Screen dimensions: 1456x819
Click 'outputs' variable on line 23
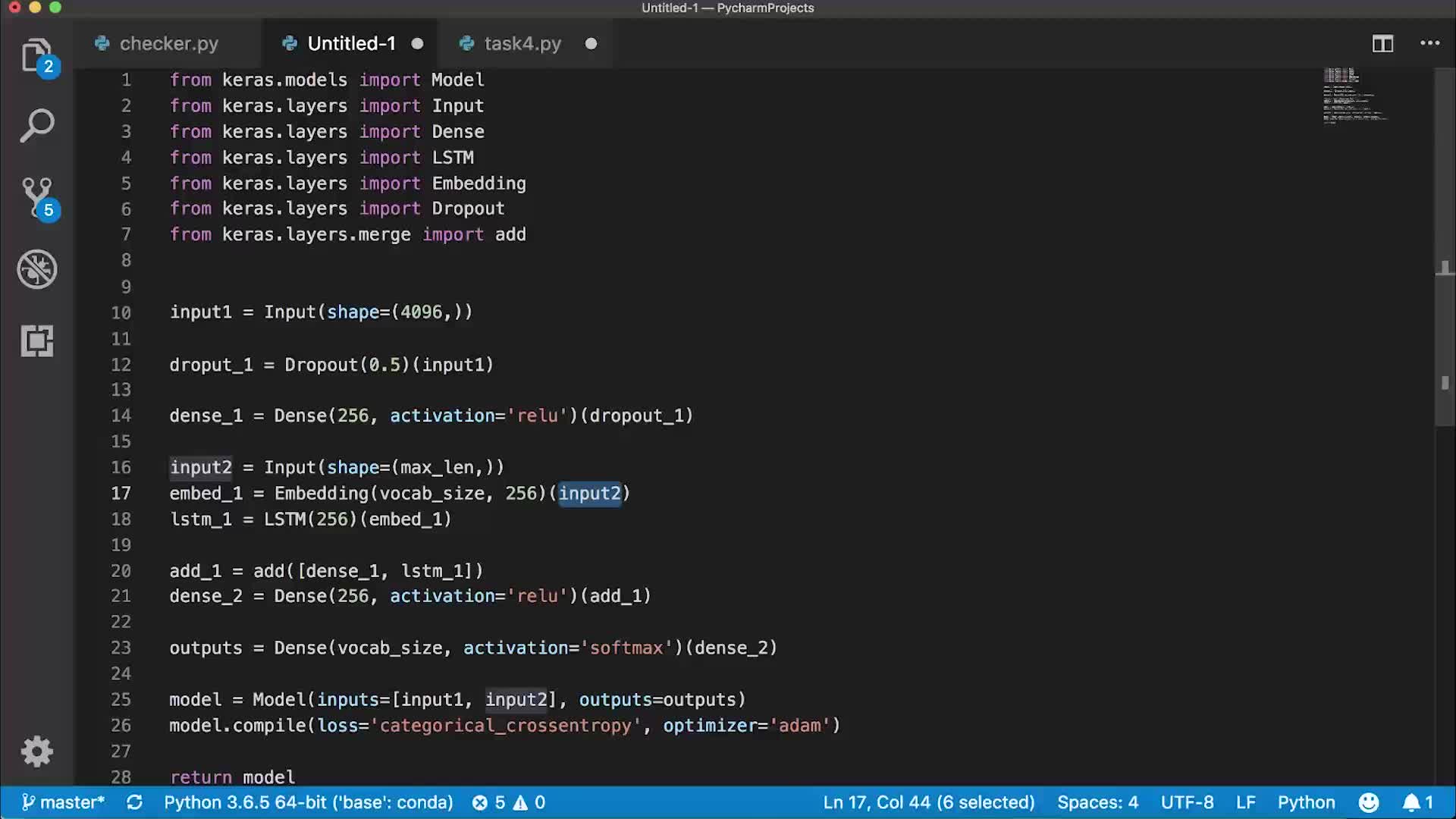(x=206, y=648)
